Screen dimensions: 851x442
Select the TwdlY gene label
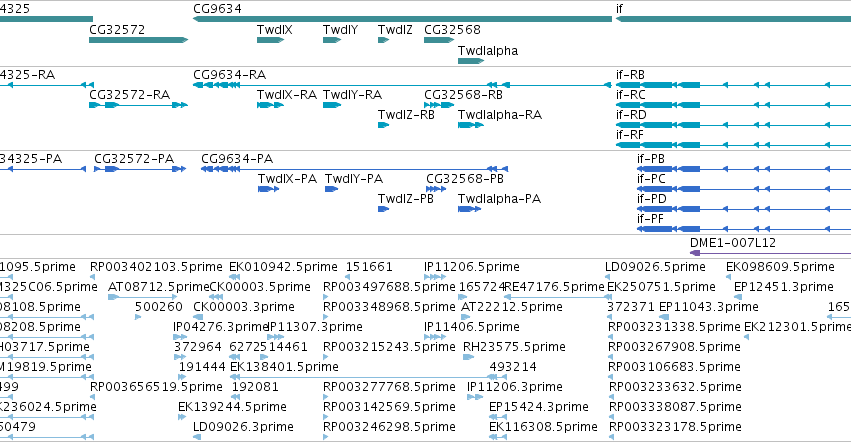tap(340, 29)
